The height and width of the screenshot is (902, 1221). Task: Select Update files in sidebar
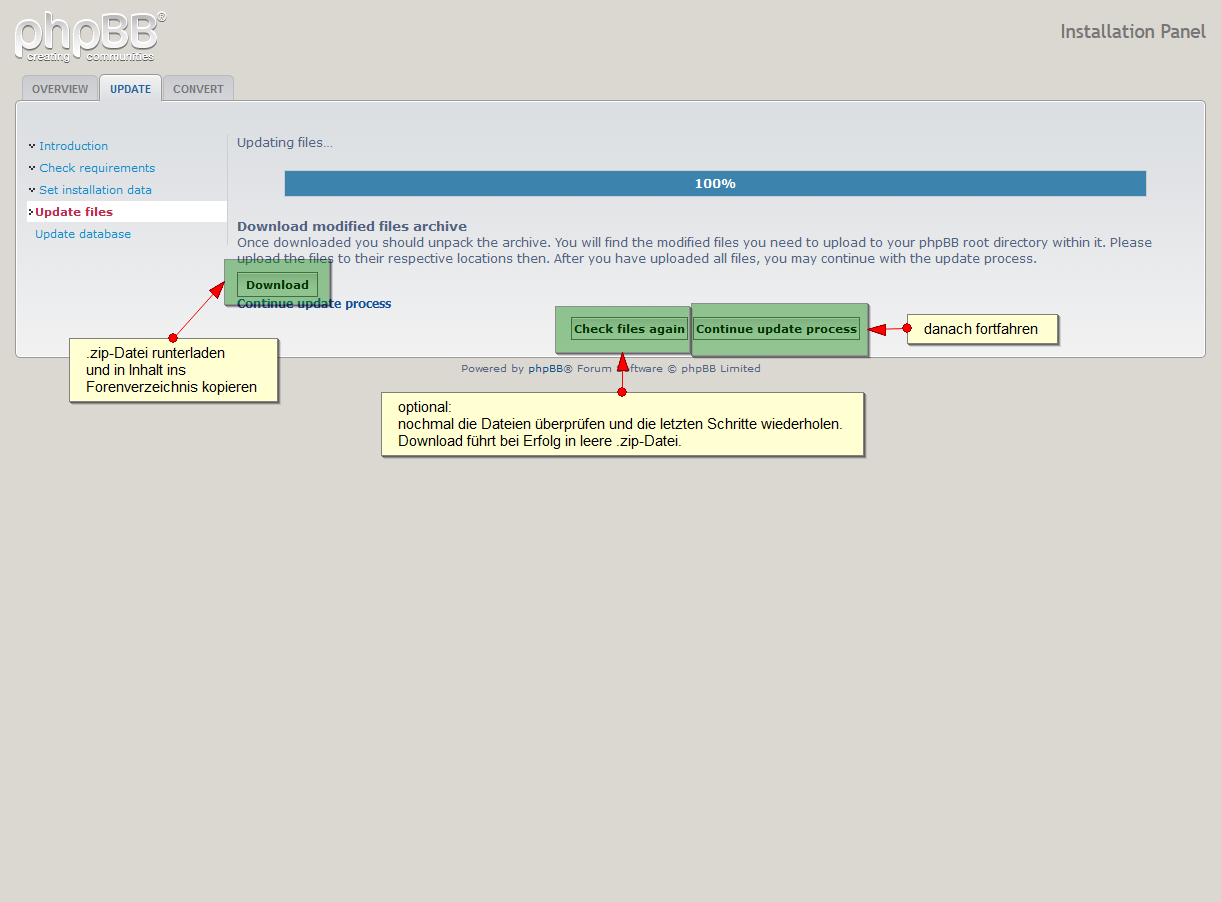[74, 212]
